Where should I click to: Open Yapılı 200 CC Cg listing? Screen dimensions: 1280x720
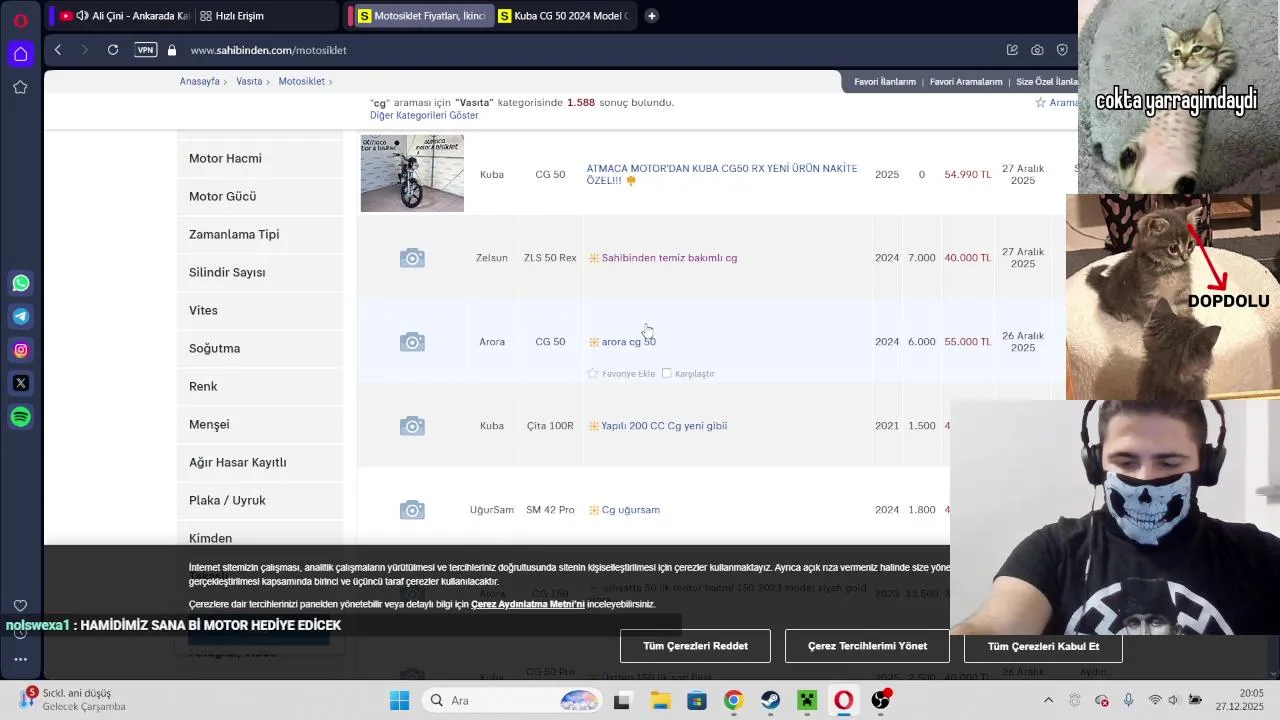coord(664,426)
